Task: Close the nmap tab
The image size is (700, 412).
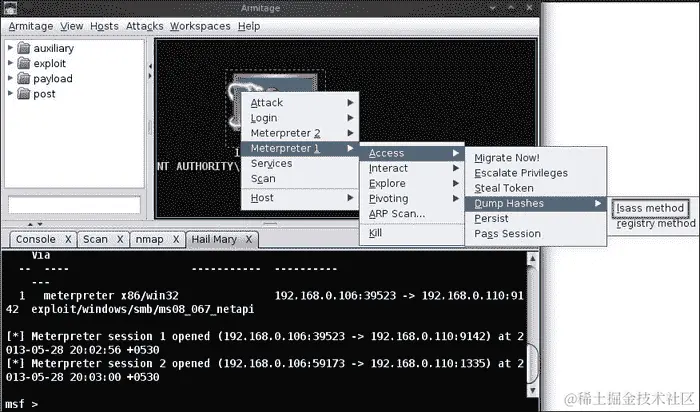Action: tap(176, 240)
